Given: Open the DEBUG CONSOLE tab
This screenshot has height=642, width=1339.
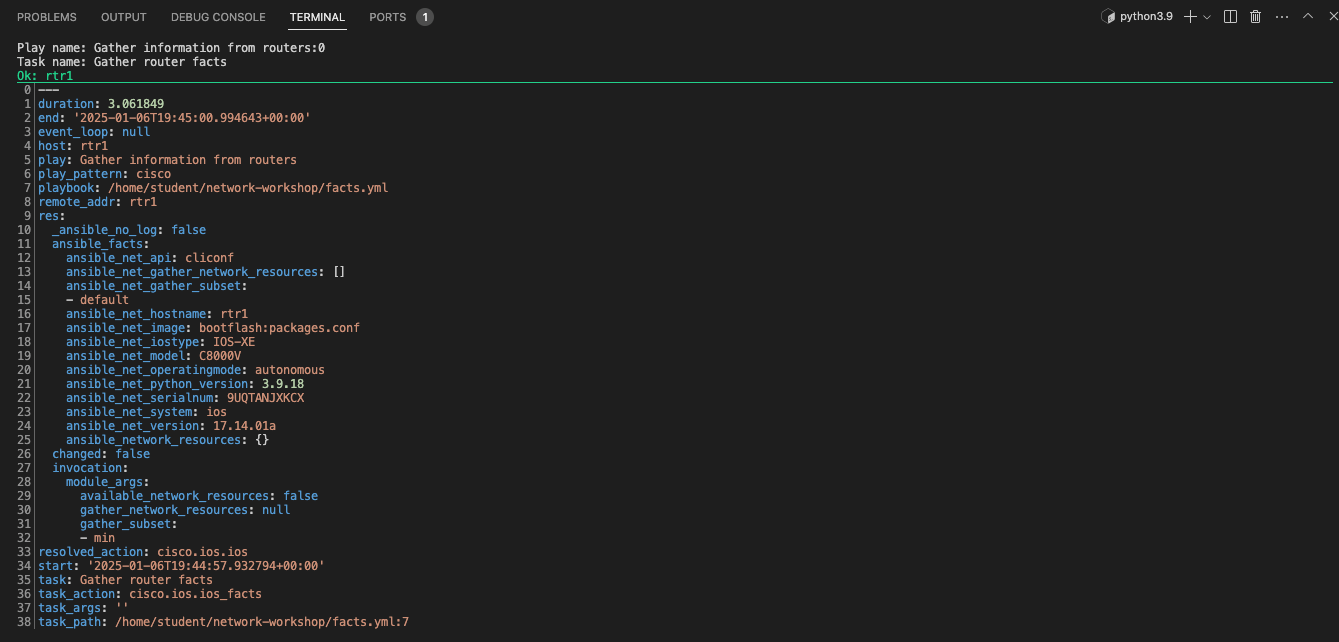Looking at the screenshot, I should tap(218, 16).
